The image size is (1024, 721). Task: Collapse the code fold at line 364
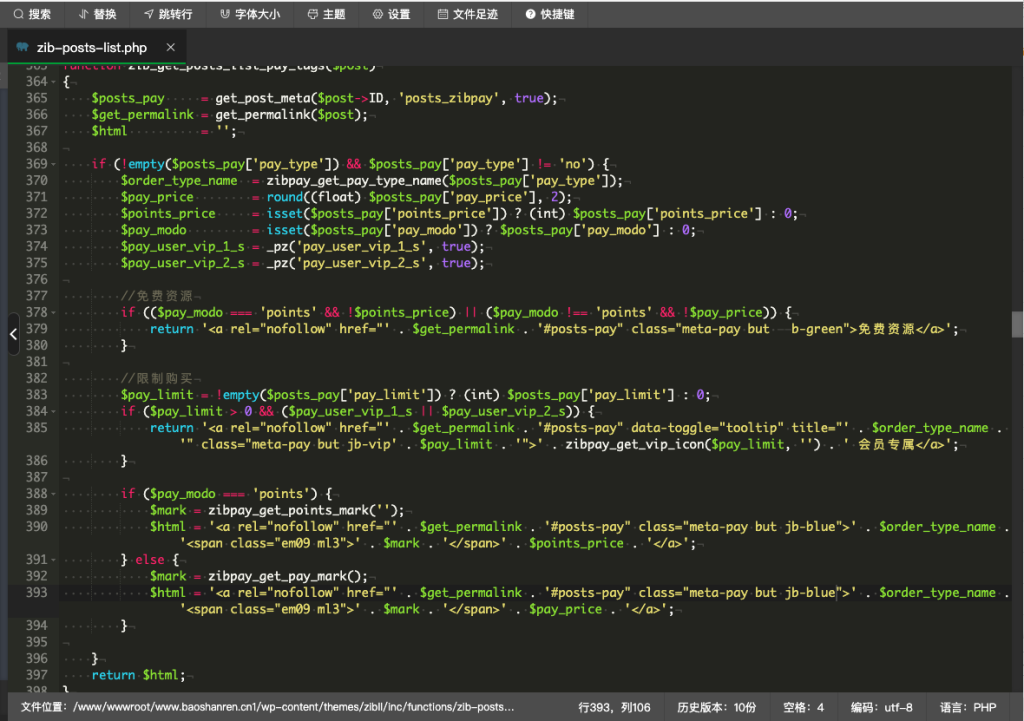click(54, 82)
